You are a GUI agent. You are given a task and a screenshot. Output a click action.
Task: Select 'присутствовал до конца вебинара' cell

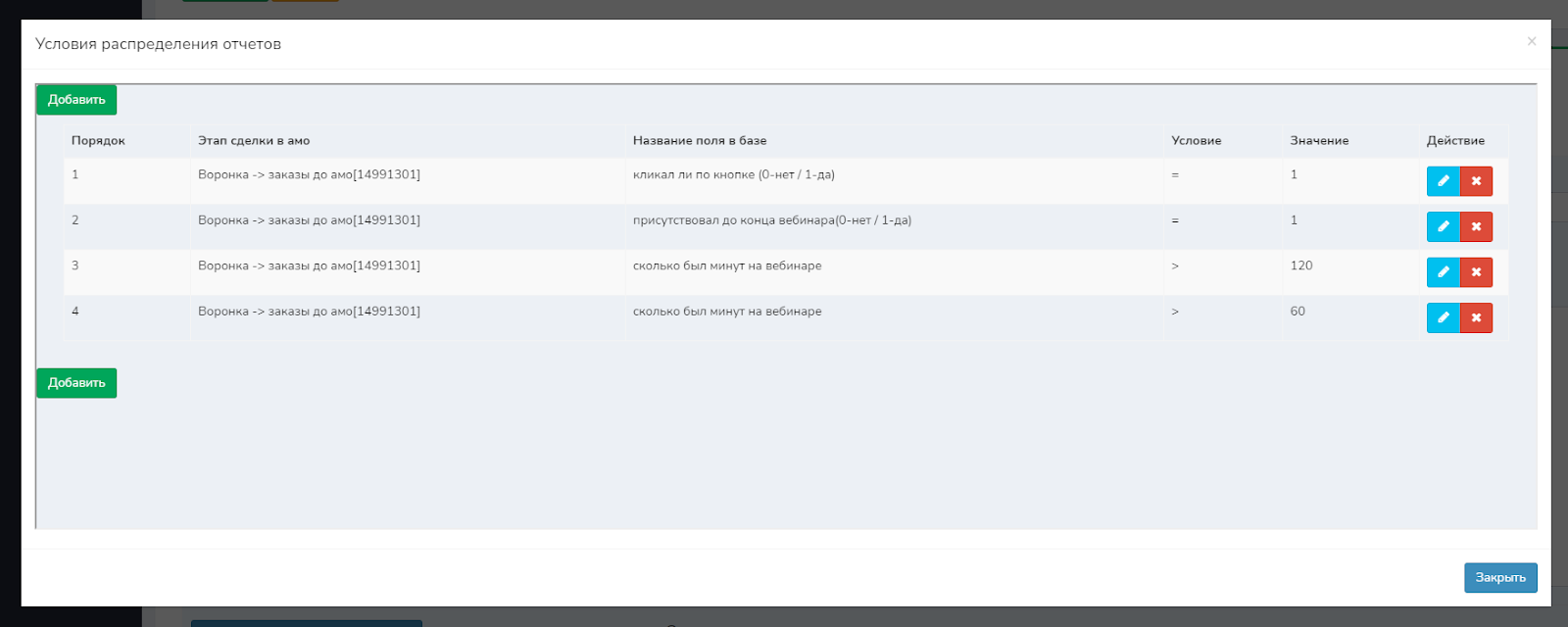[771, 220]
